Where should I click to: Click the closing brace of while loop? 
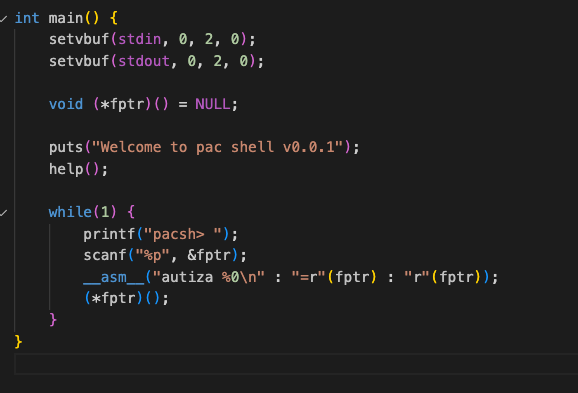pyautogui.click(x=53, y=320)
